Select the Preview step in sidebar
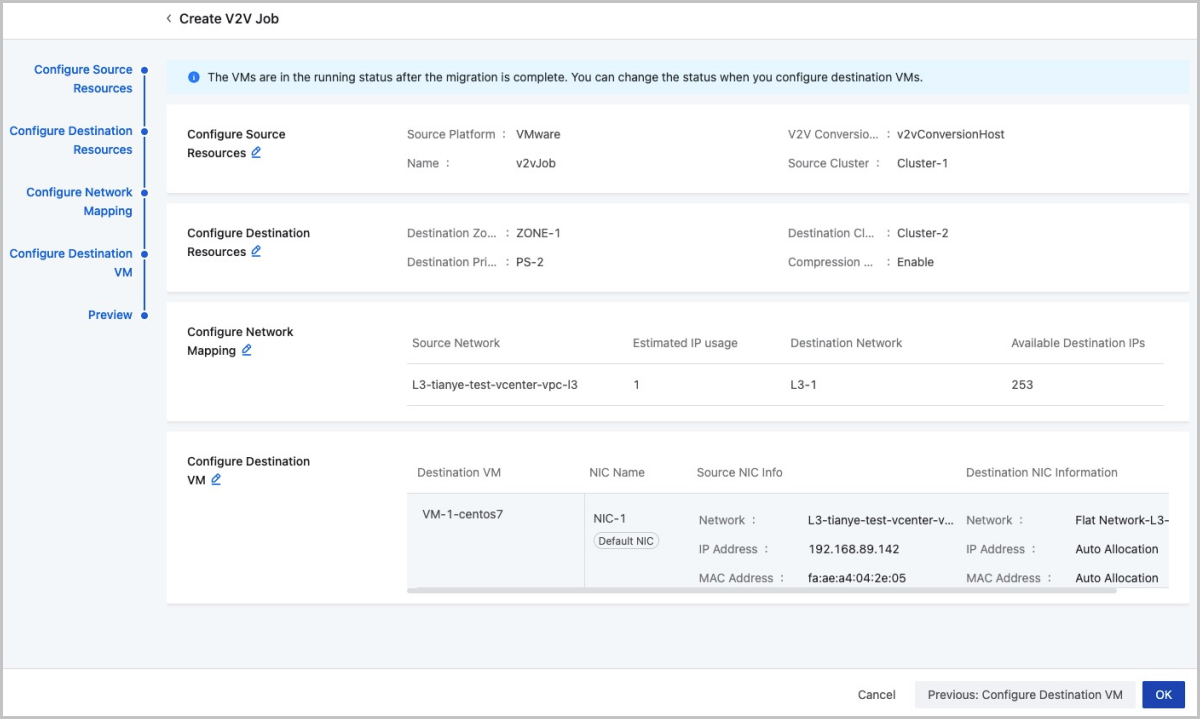 pyautogui.click(x=110, y=315)
